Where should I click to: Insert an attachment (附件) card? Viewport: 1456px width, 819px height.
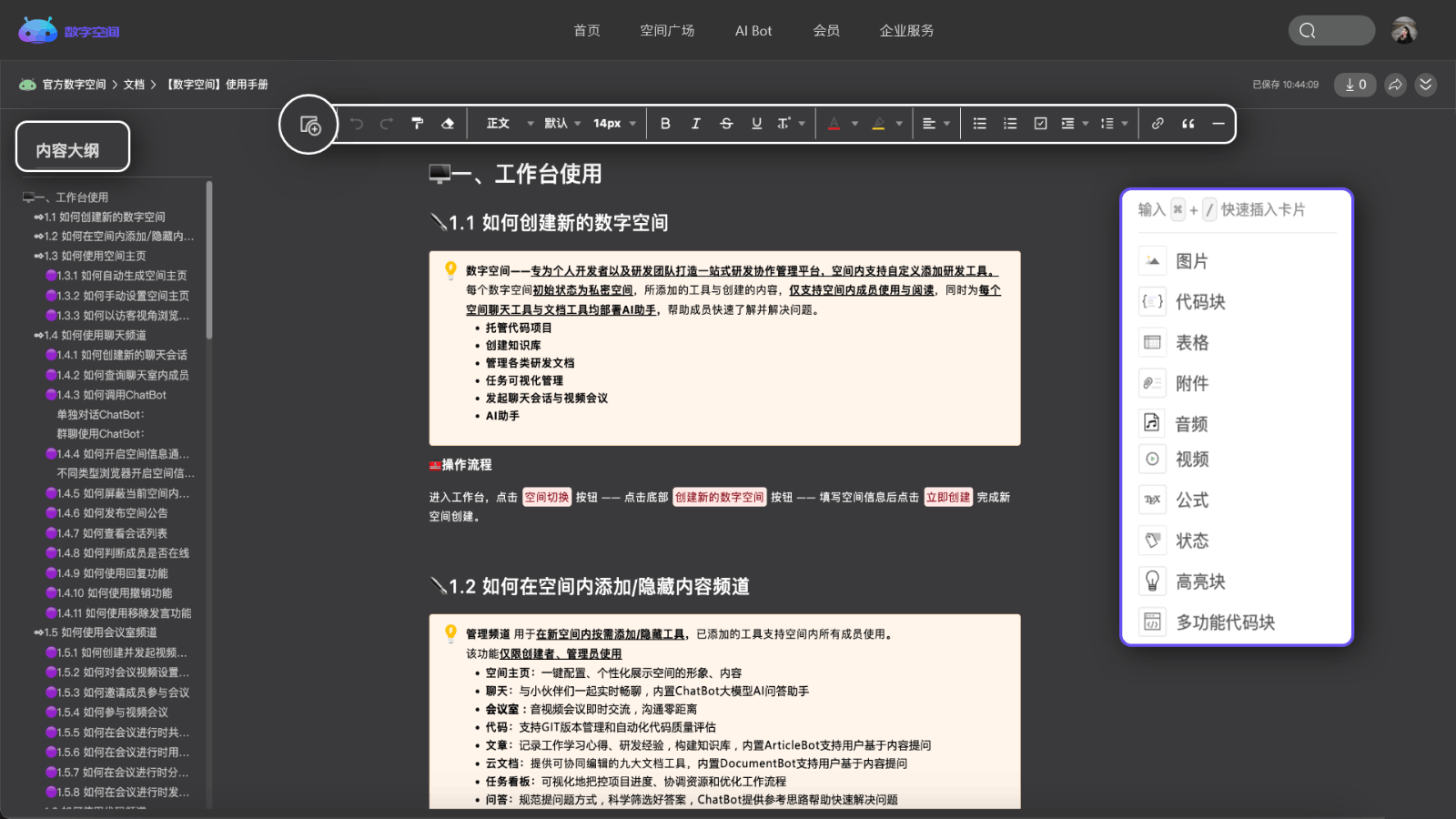(x=1192, y=383)
